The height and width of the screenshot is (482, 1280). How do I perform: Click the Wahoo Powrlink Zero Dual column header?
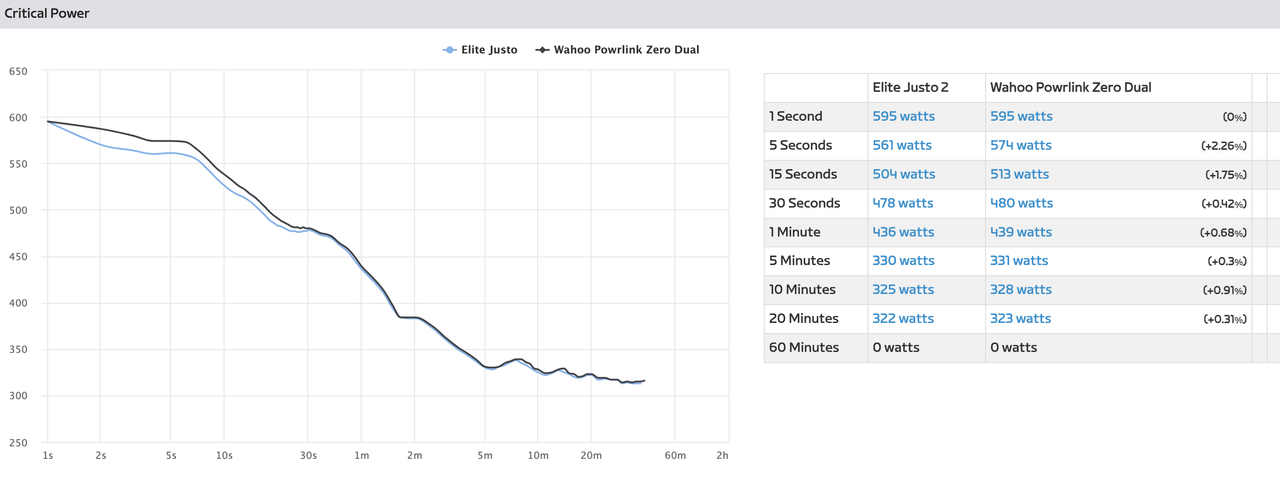pos(1071,87)
